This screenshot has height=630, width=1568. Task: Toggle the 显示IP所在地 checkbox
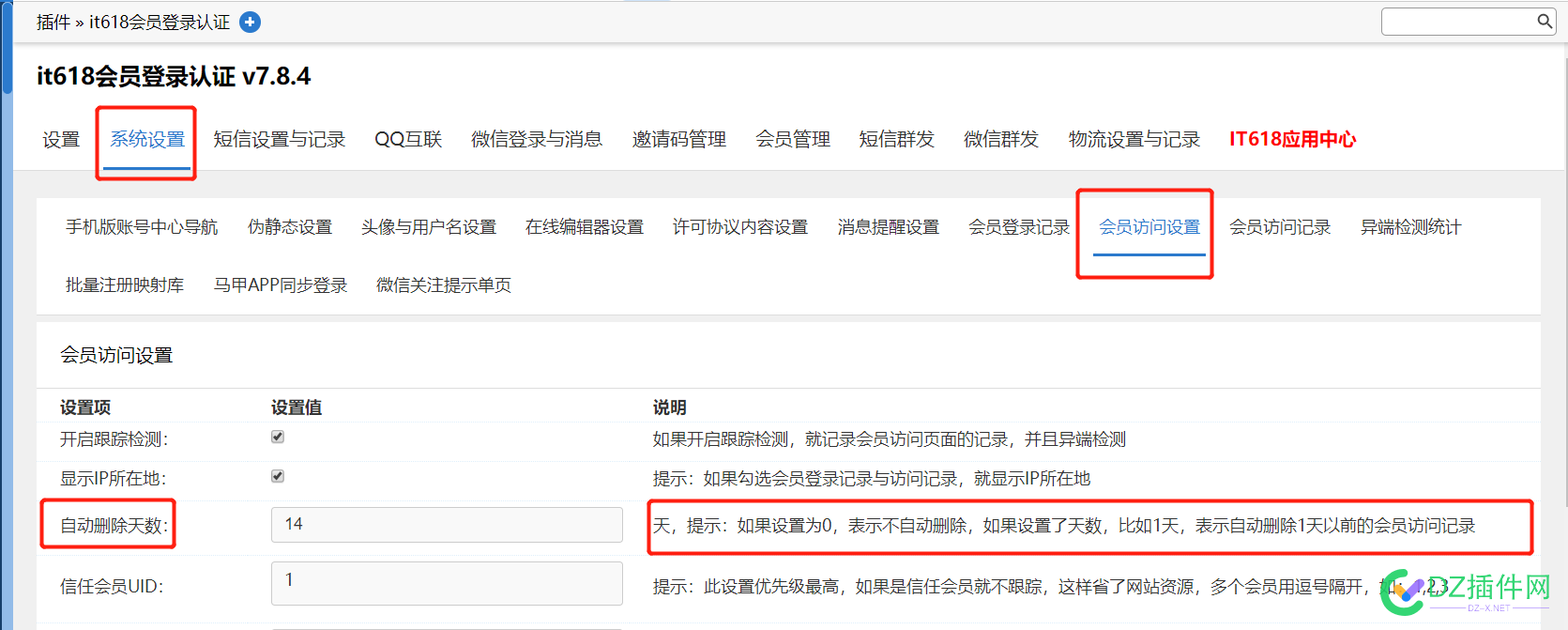pos(278,476)
